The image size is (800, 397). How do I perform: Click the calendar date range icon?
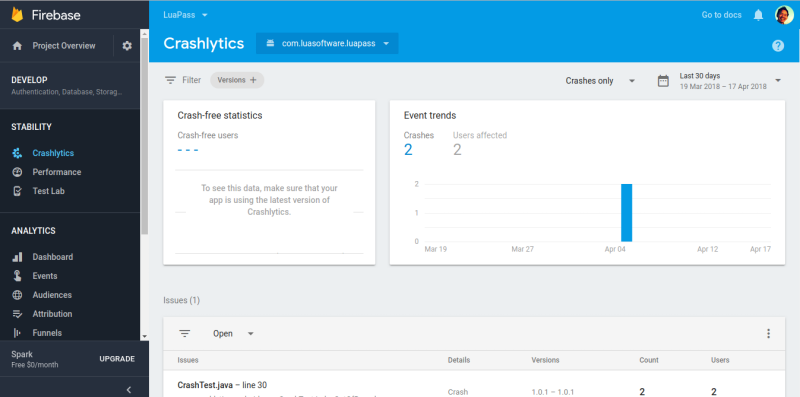pyautogui.click(x=663, y=81)
